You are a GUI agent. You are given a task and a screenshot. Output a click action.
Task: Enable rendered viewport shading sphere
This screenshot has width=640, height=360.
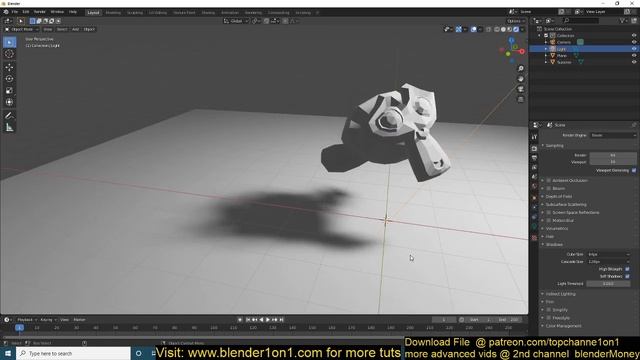coord(516,29)
